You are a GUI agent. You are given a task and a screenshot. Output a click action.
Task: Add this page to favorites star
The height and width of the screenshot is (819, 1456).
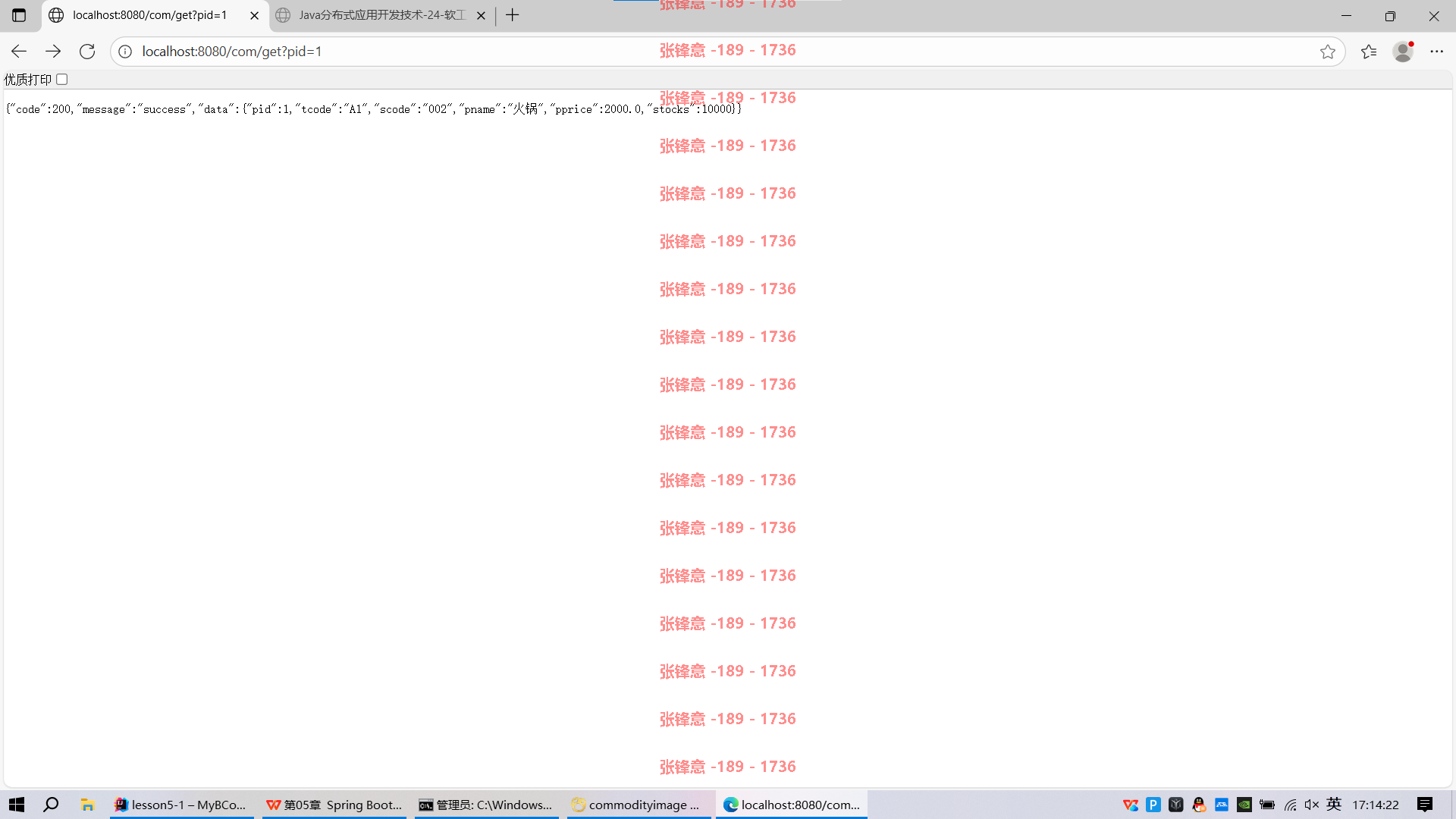(x=1327, y=51)
